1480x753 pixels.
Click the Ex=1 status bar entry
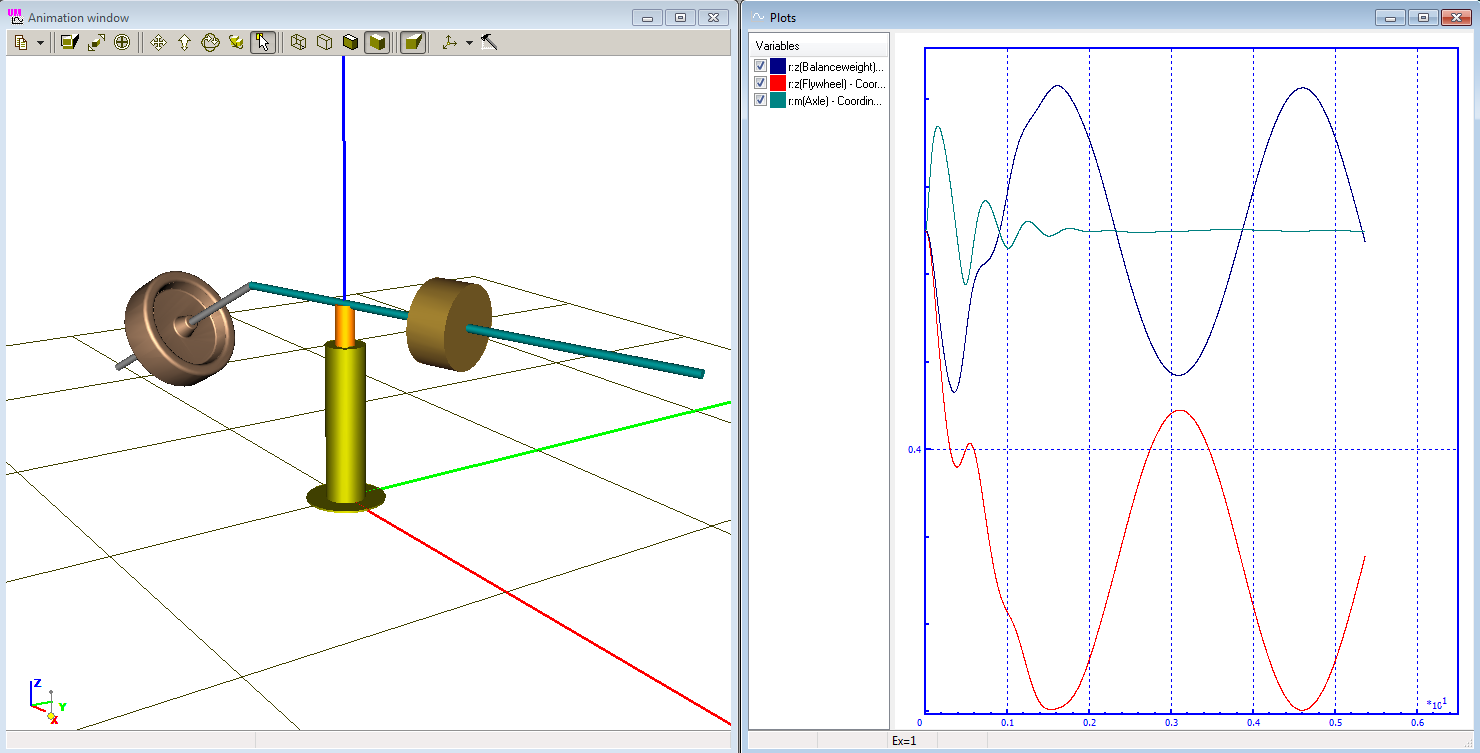click(903, 740)
